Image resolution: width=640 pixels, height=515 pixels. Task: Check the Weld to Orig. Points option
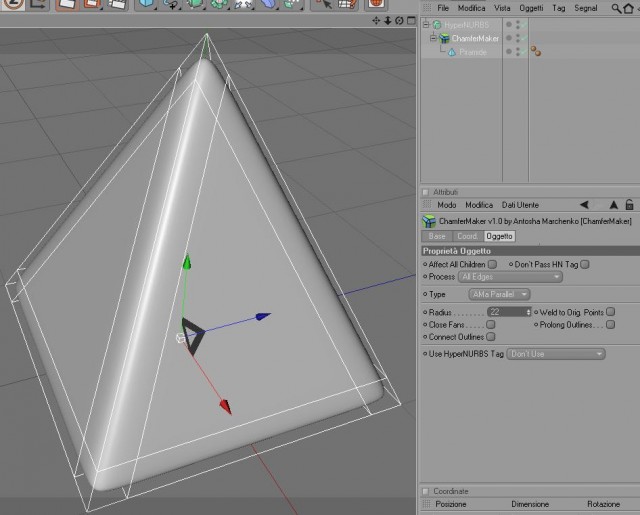(611, 312)
